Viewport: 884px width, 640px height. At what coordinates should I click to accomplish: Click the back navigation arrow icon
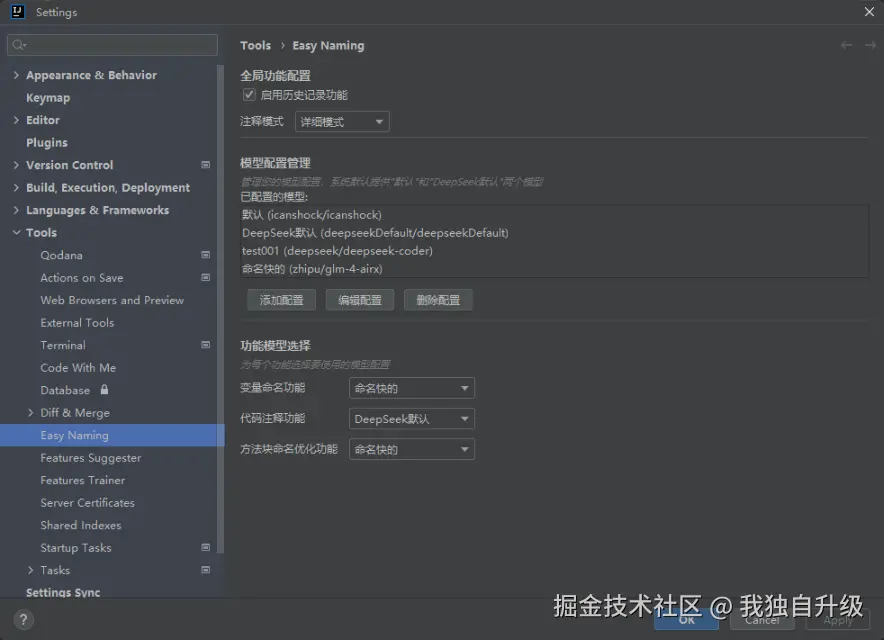[x=846, y=45]
